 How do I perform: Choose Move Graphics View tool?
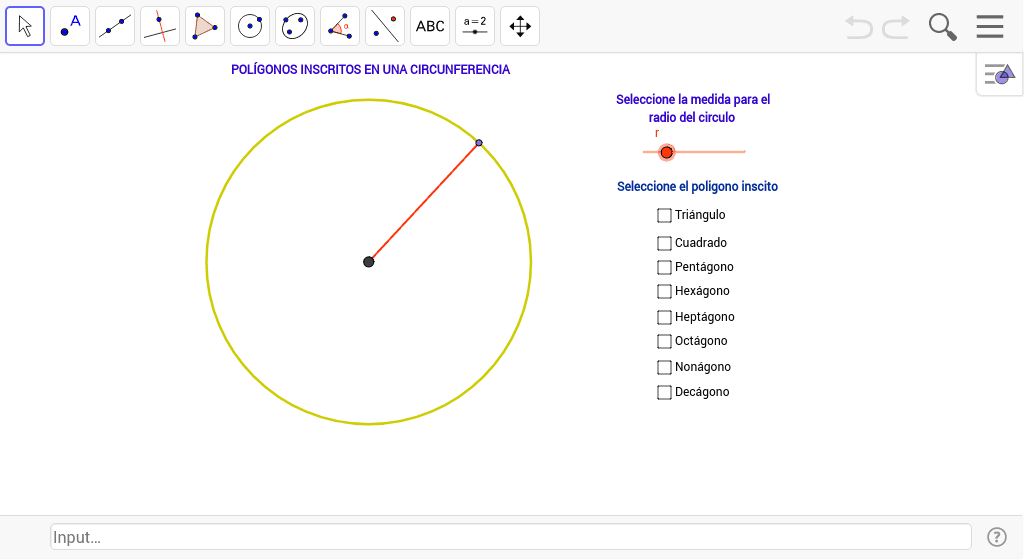coord(520,26)
